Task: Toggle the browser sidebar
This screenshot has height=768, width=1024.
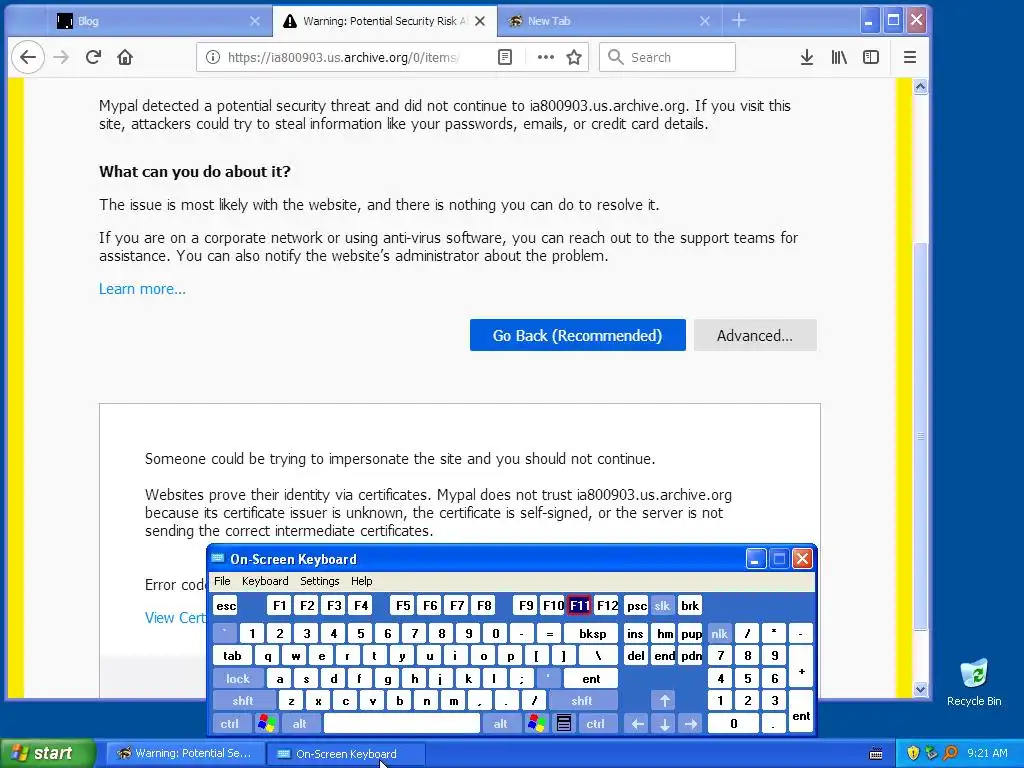Action: (x=871, y=57)
